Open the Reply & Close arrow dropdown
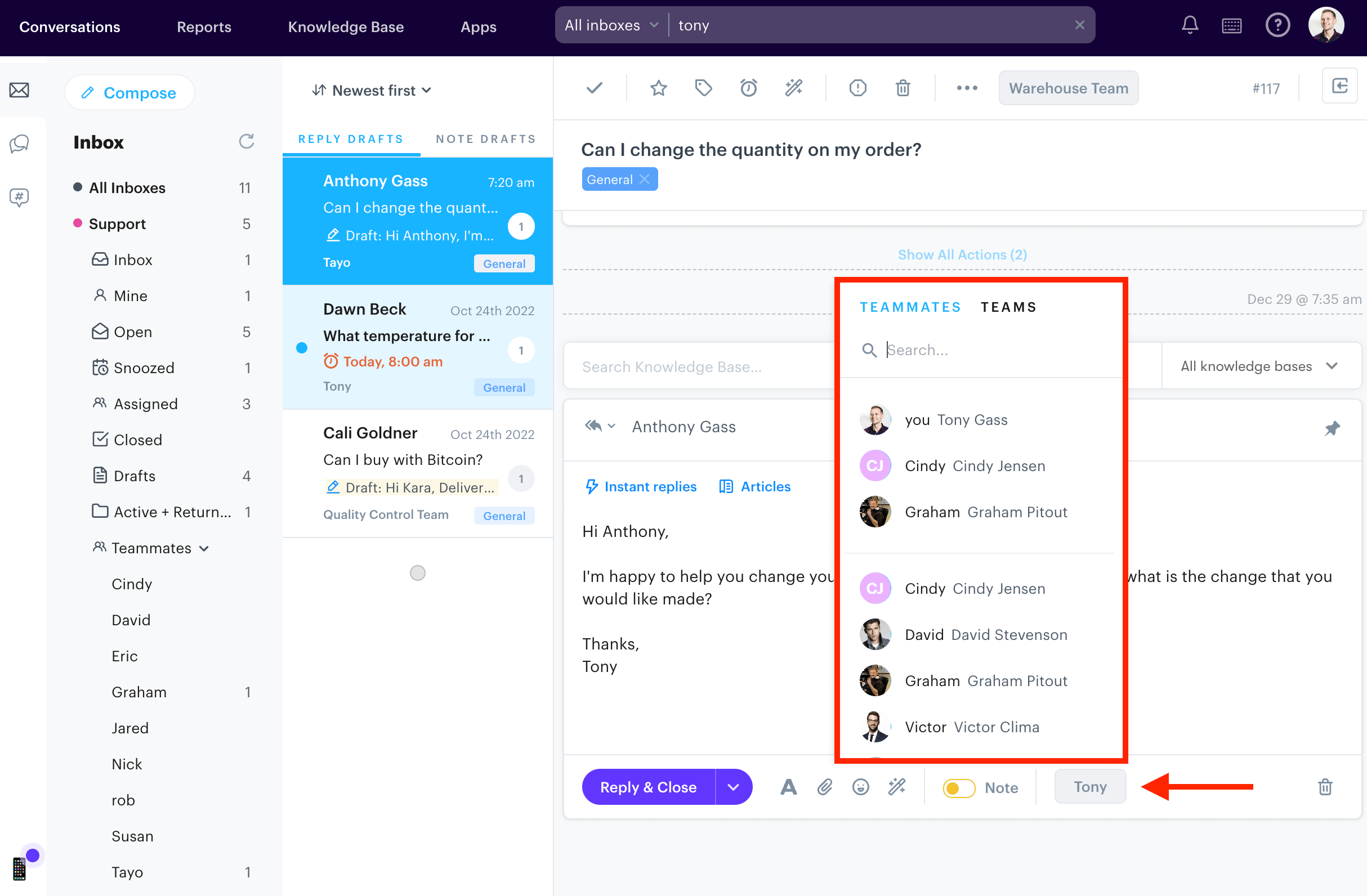1367x896 pixels. pos(733,787)
